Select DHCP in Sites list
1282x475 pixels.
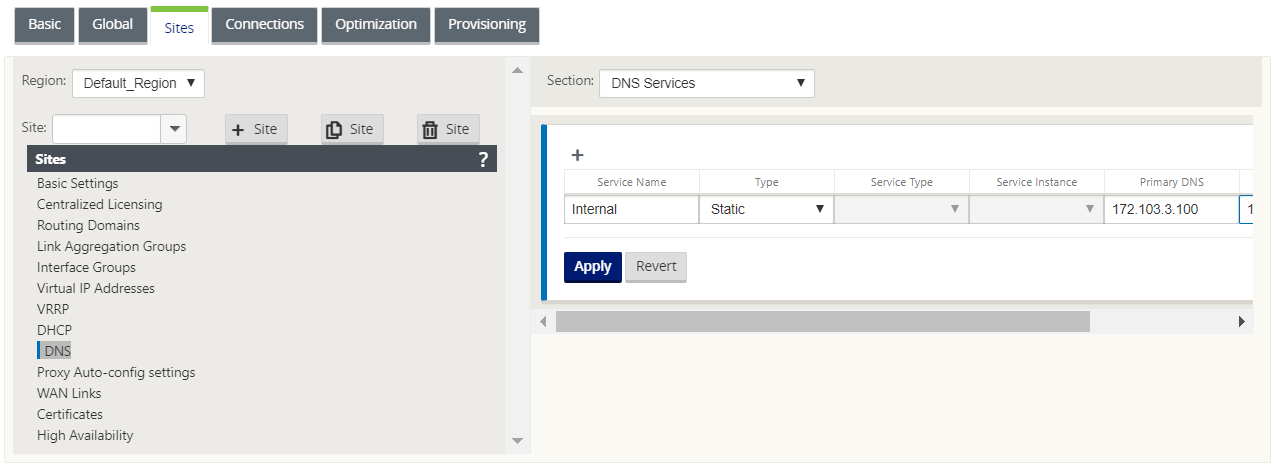click(x=55, y=330)
